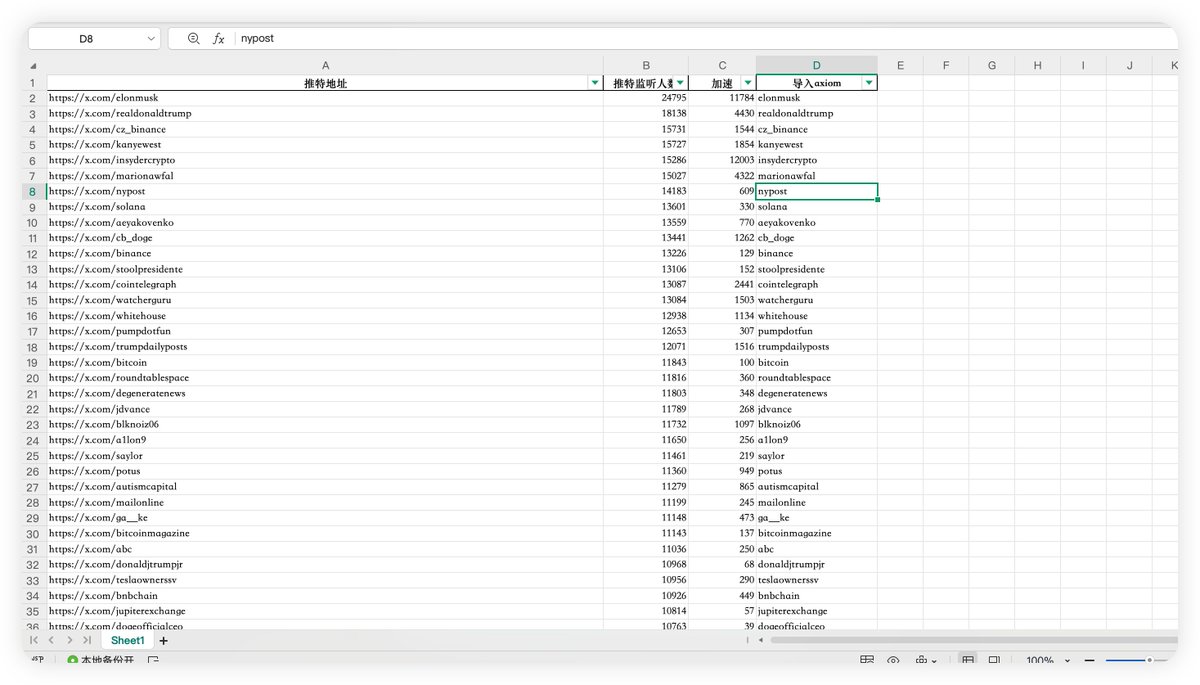Click cell autismcapital in column D

coord(816,487)
